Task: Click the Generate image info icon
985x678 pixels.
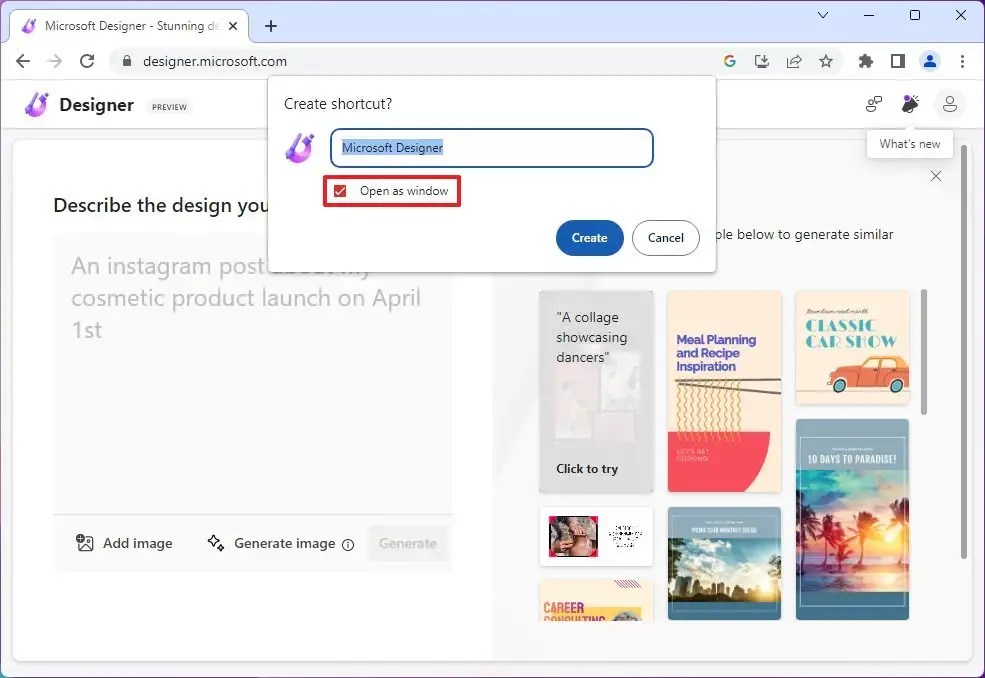Action: click(x=348, y=545)
